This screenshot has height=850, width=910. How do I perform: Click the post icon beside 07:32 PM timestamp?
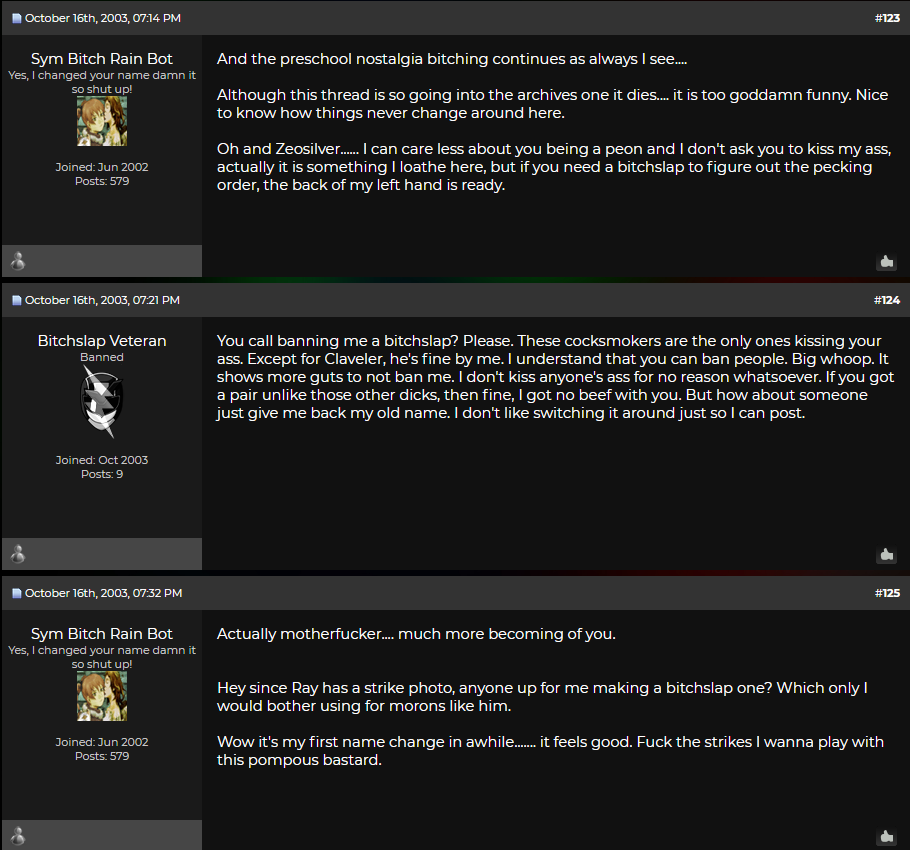pyautogui.click(x=17, y=594)
